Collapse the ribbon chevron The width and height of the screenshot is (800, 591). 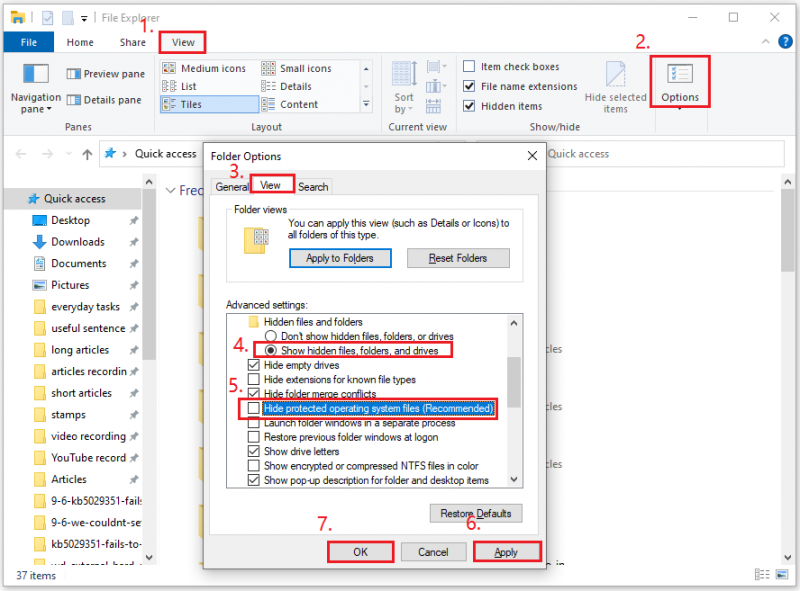click(765, 41)
